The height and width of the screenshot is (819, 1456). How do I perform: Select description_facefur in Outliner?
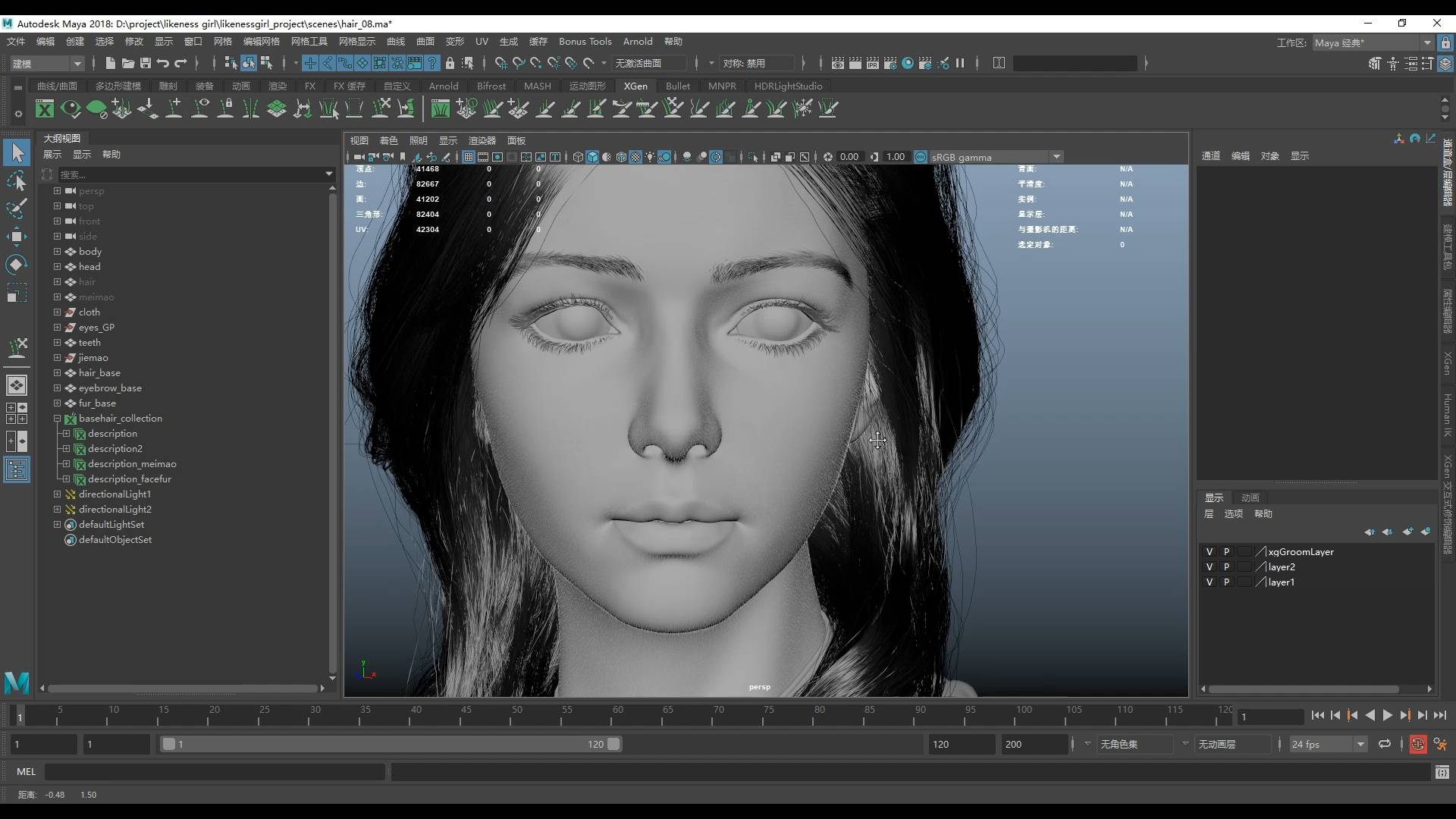[x=129, y=479]
